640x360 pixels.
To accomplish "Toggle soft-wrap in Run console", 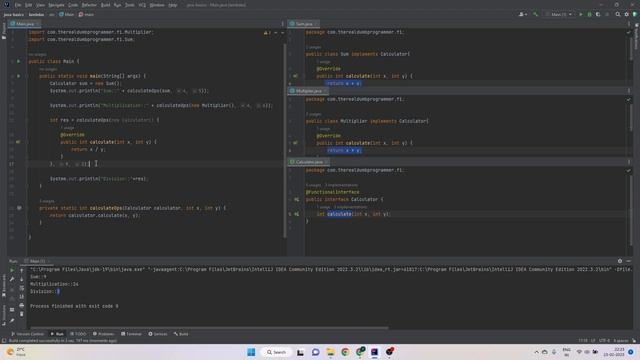I will click(x=22, y=288).
